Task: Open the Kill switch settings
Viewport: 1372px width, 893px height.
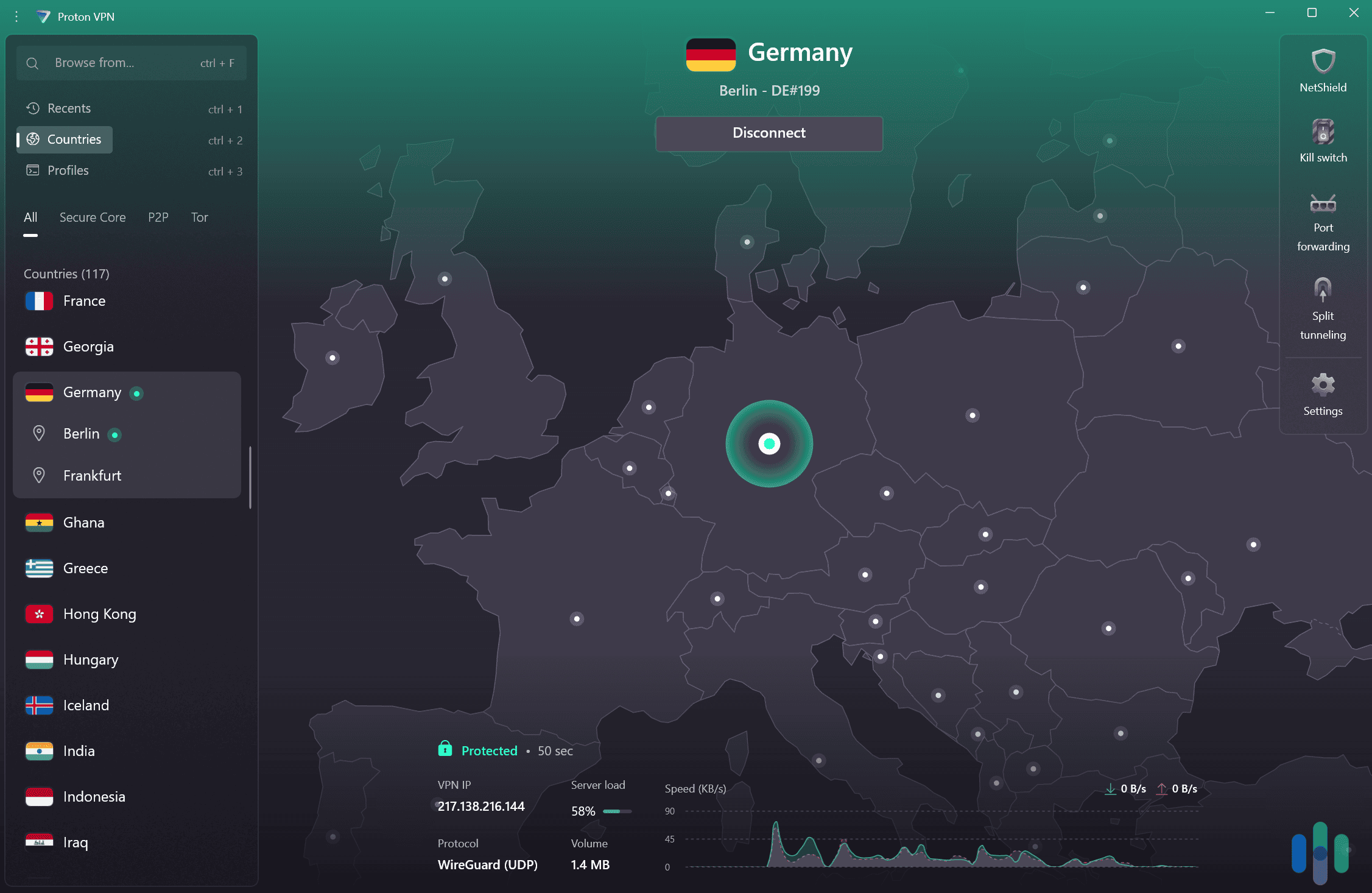Action: coord(1322,140)
